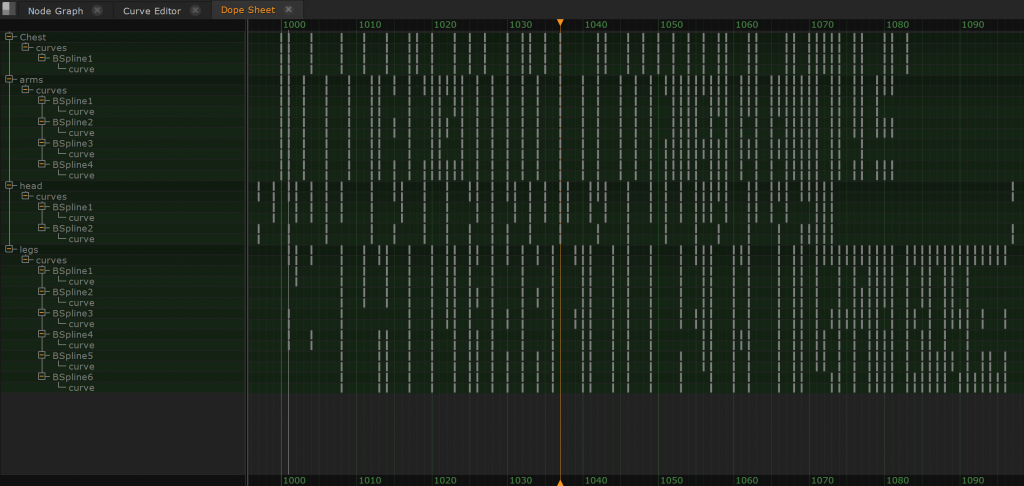This screenshot has height=486, width=1024.
Task: Select BSpline2 under the head node
Action: pyautogui.click(x=72, y=228)
